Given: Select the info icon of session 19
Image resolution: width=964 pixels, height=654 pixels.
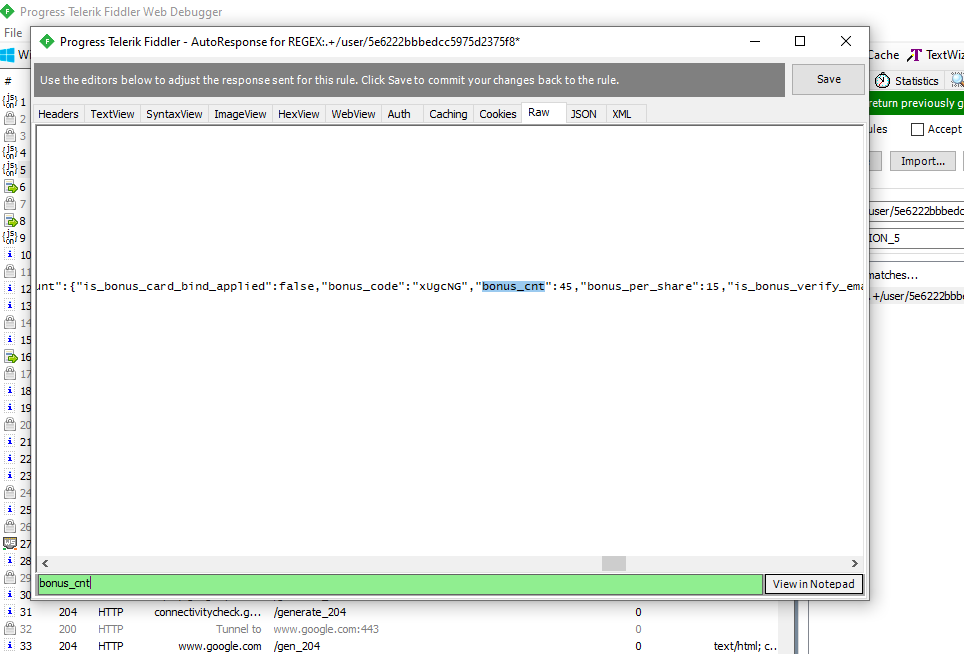Looking at the screenshot, I should coord(10,407).
